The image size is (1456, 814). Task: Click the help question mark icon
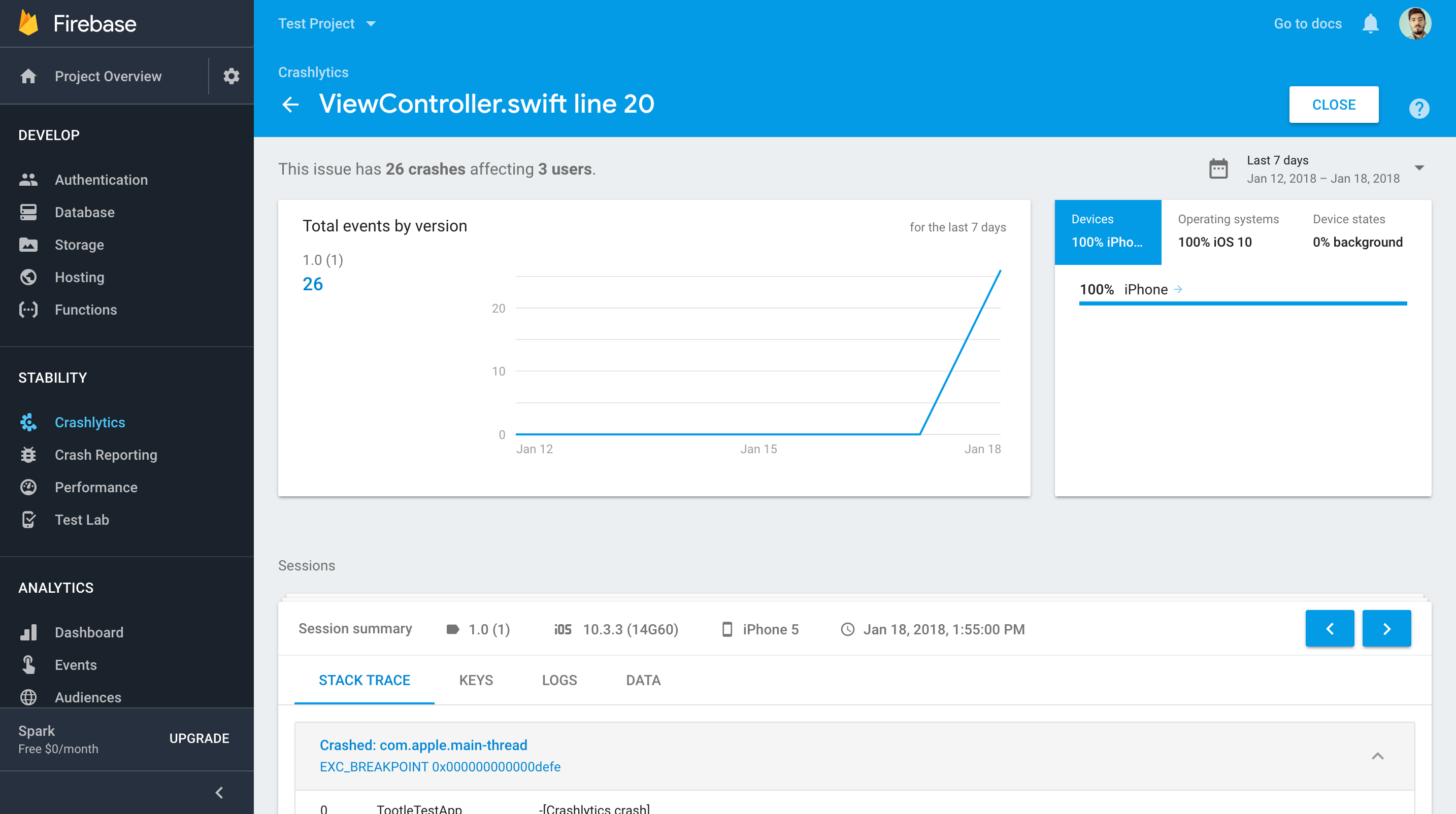pyautogui.click(x=1419, y=108)
